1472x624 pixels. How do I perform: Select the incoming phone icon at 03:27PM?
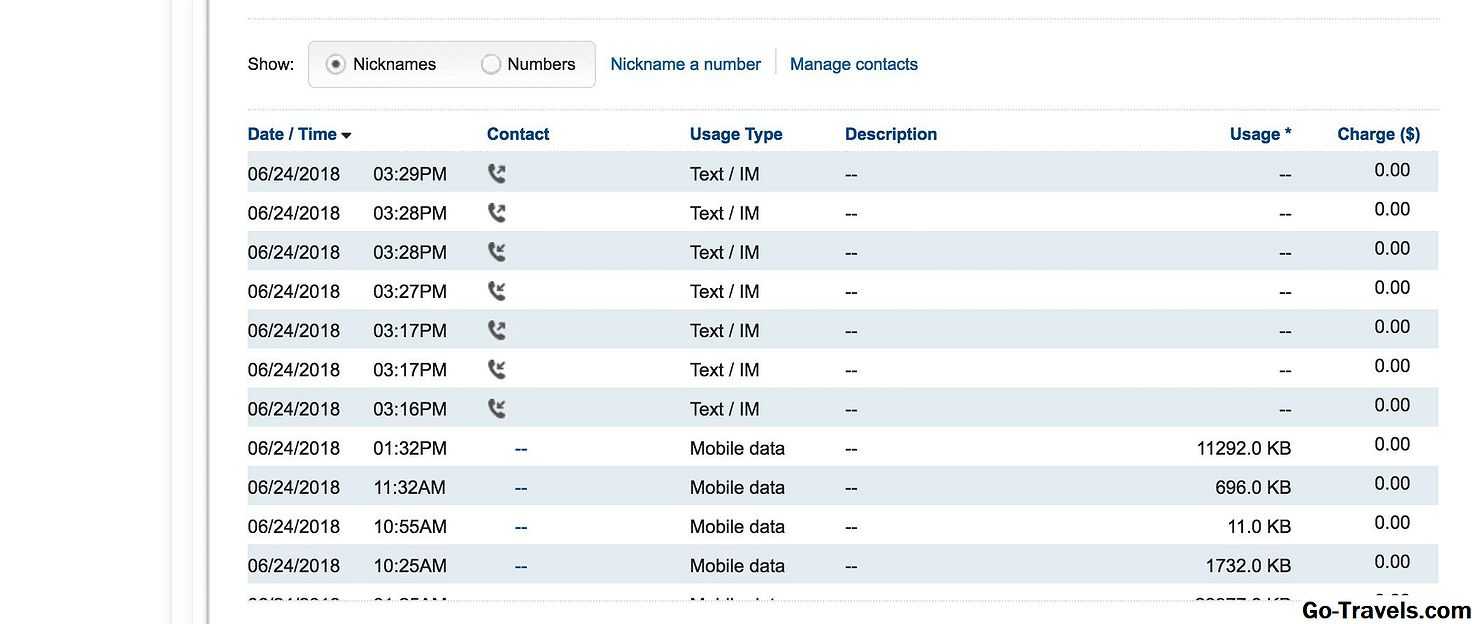[x=496, y=291]
